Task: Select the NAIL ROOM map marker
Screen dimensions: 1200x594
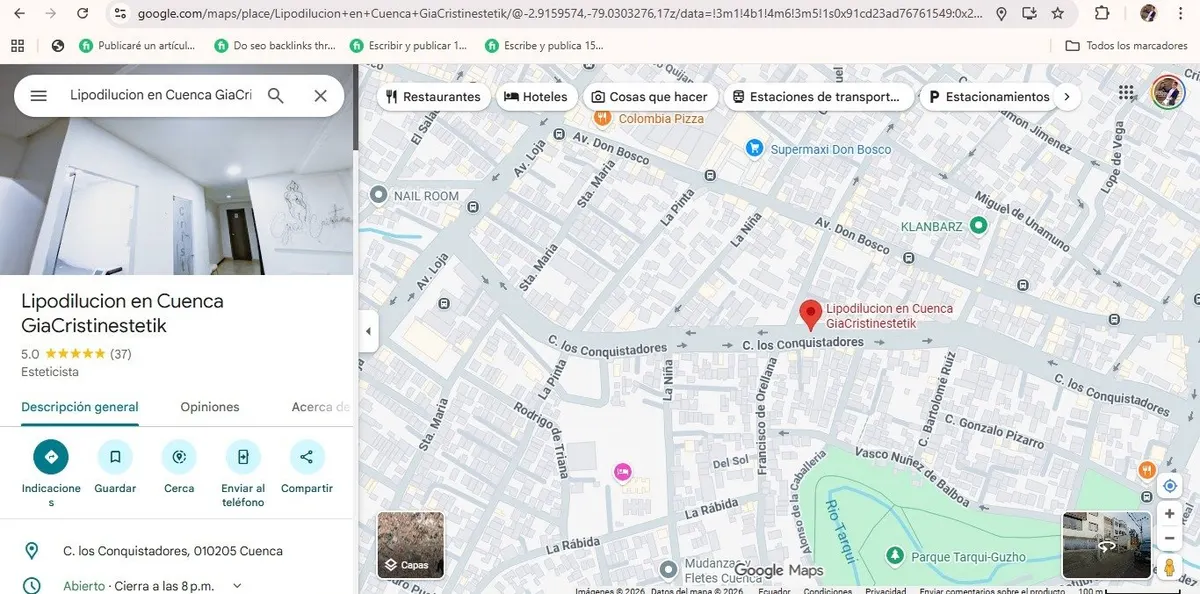Action: (379, 195)
